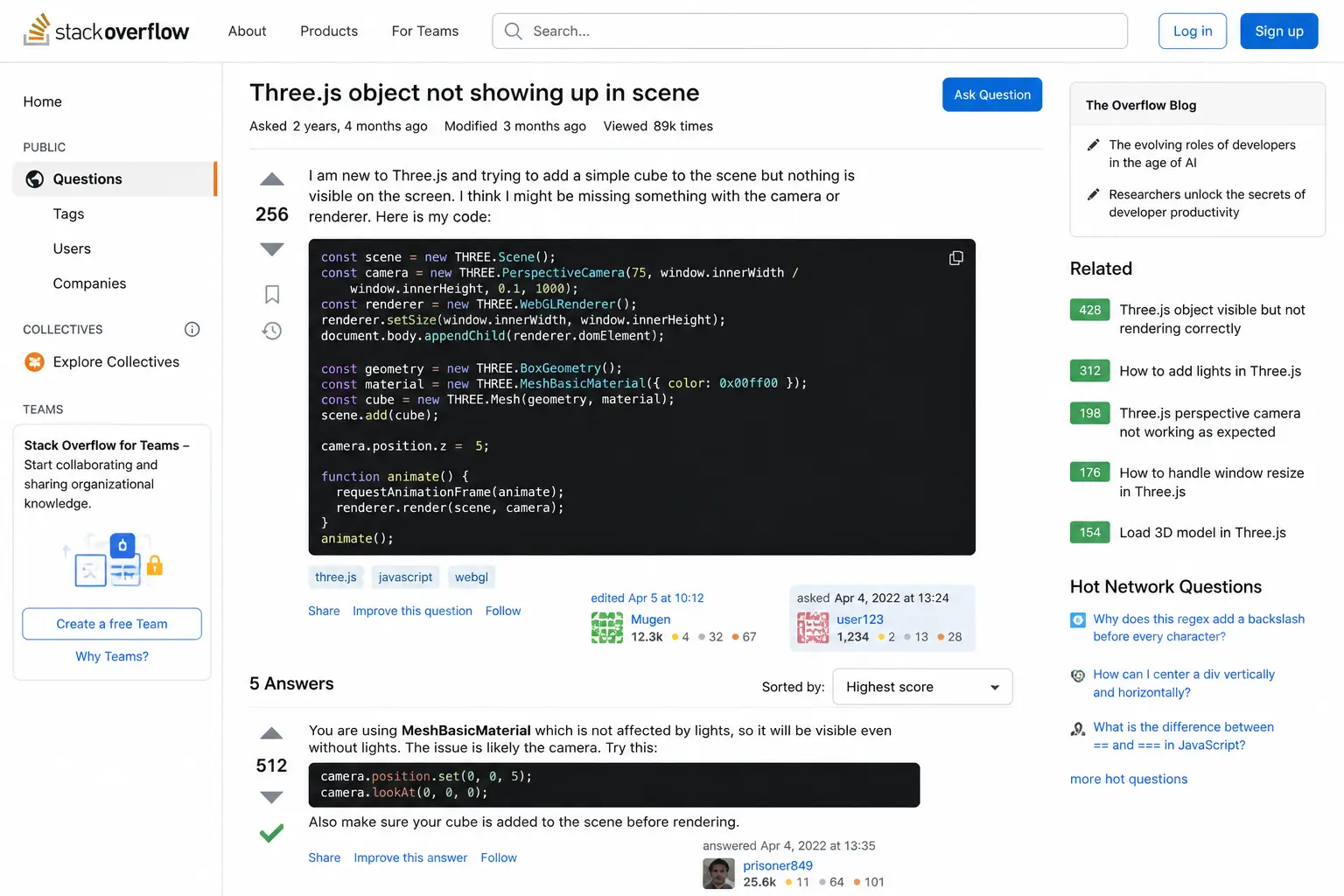
Task: Open Mugen's profile link
Action: (651, 619)
